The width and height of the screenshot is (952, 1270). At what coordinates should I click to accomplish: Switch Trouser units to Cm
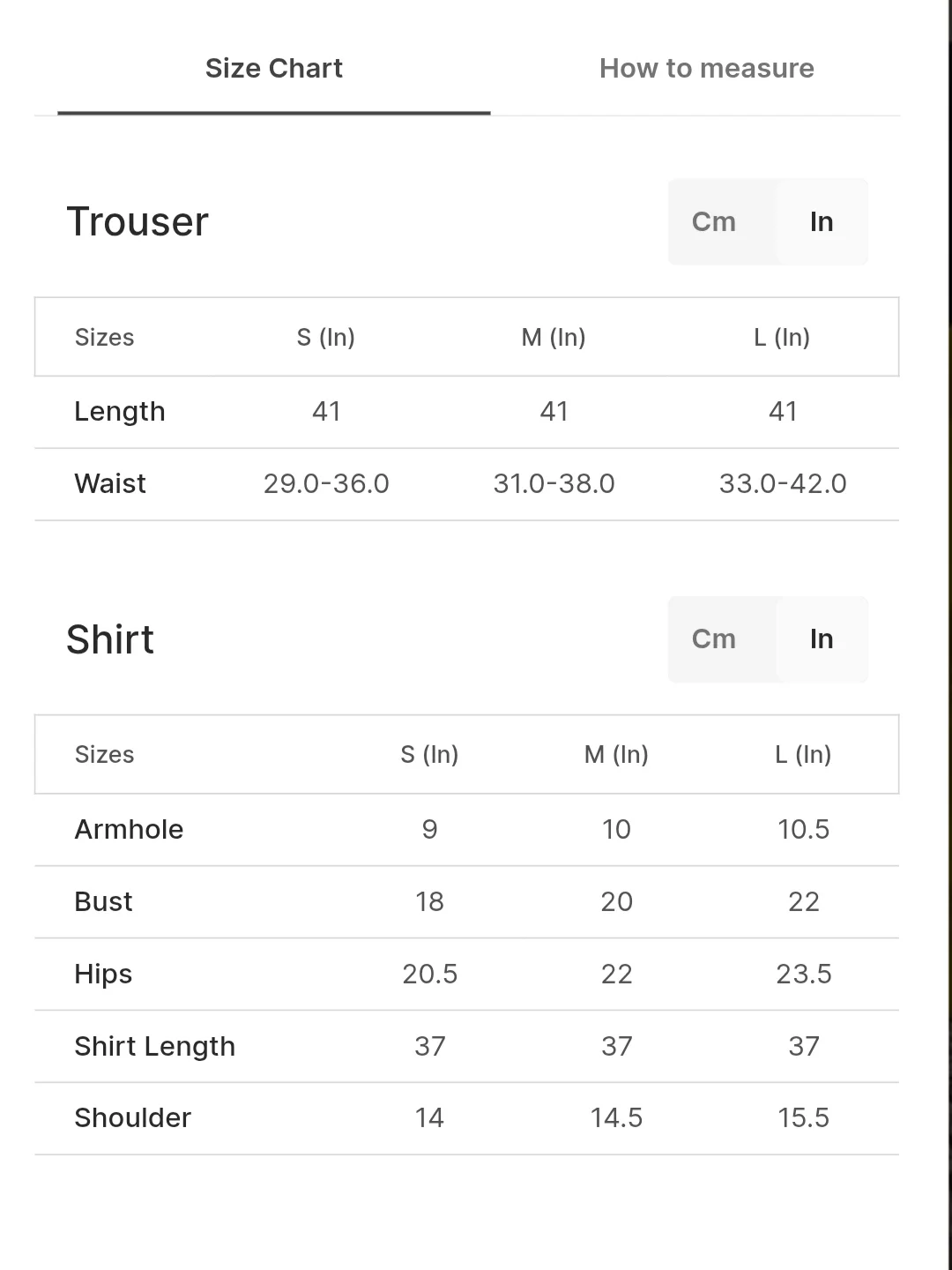coord(714,221)
